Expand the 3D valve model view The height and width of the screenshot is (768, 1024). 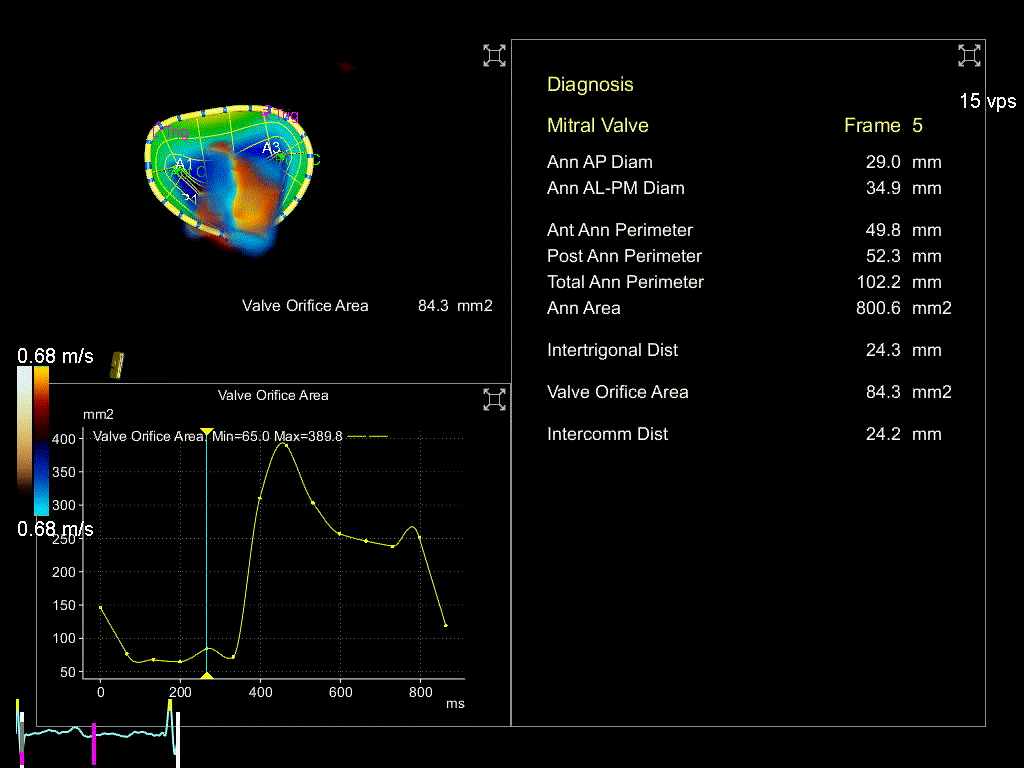pos(494,56)
